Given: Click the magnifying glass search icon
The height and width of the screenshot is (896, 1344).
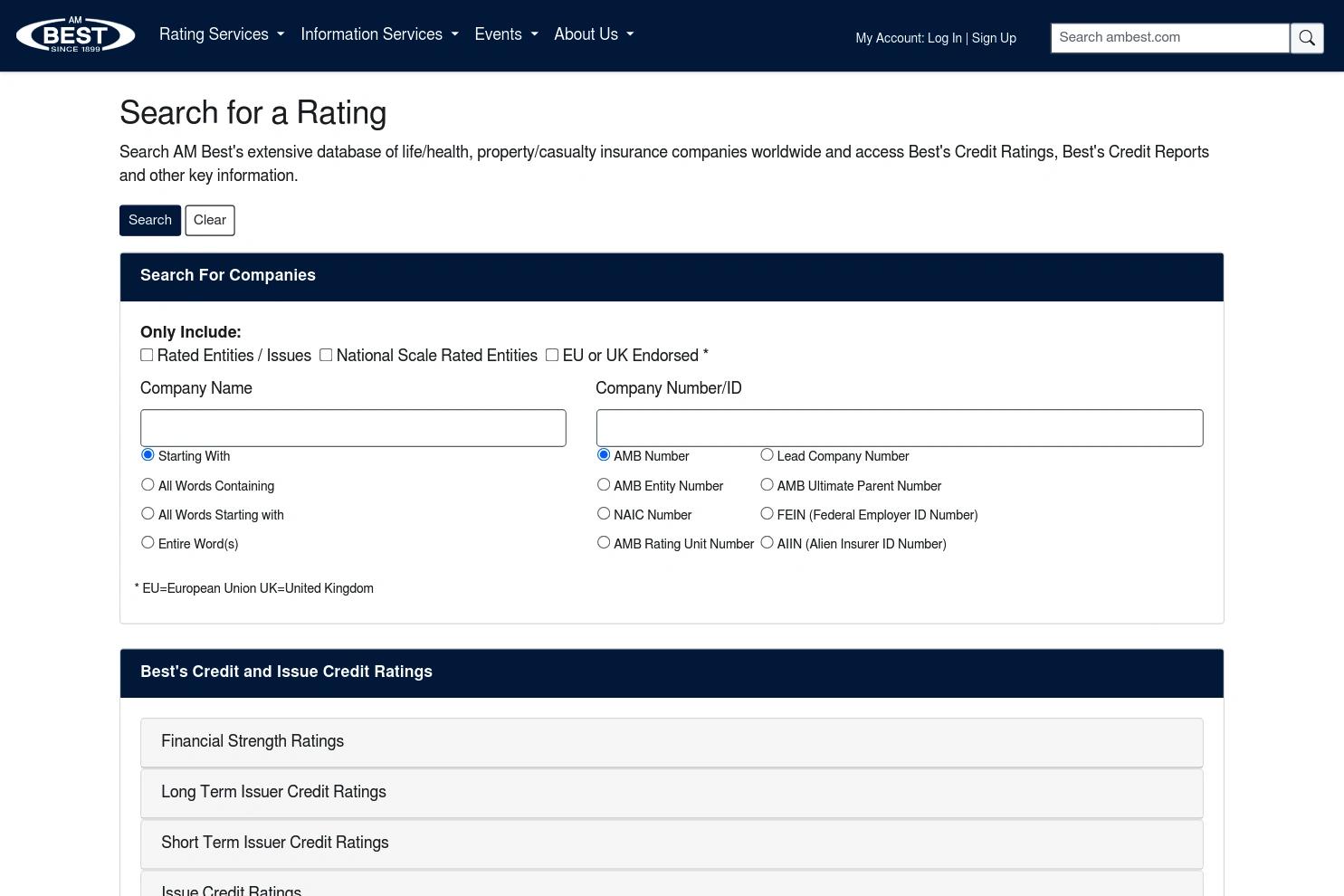Looking at the screenshot, I should (x=1307, y=38).
